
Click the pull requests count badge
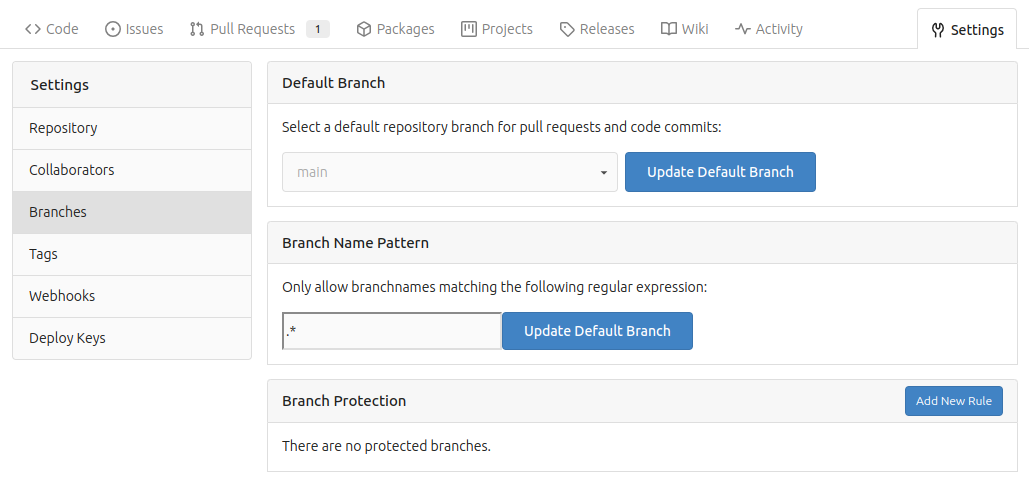click(x=318, y=29)
